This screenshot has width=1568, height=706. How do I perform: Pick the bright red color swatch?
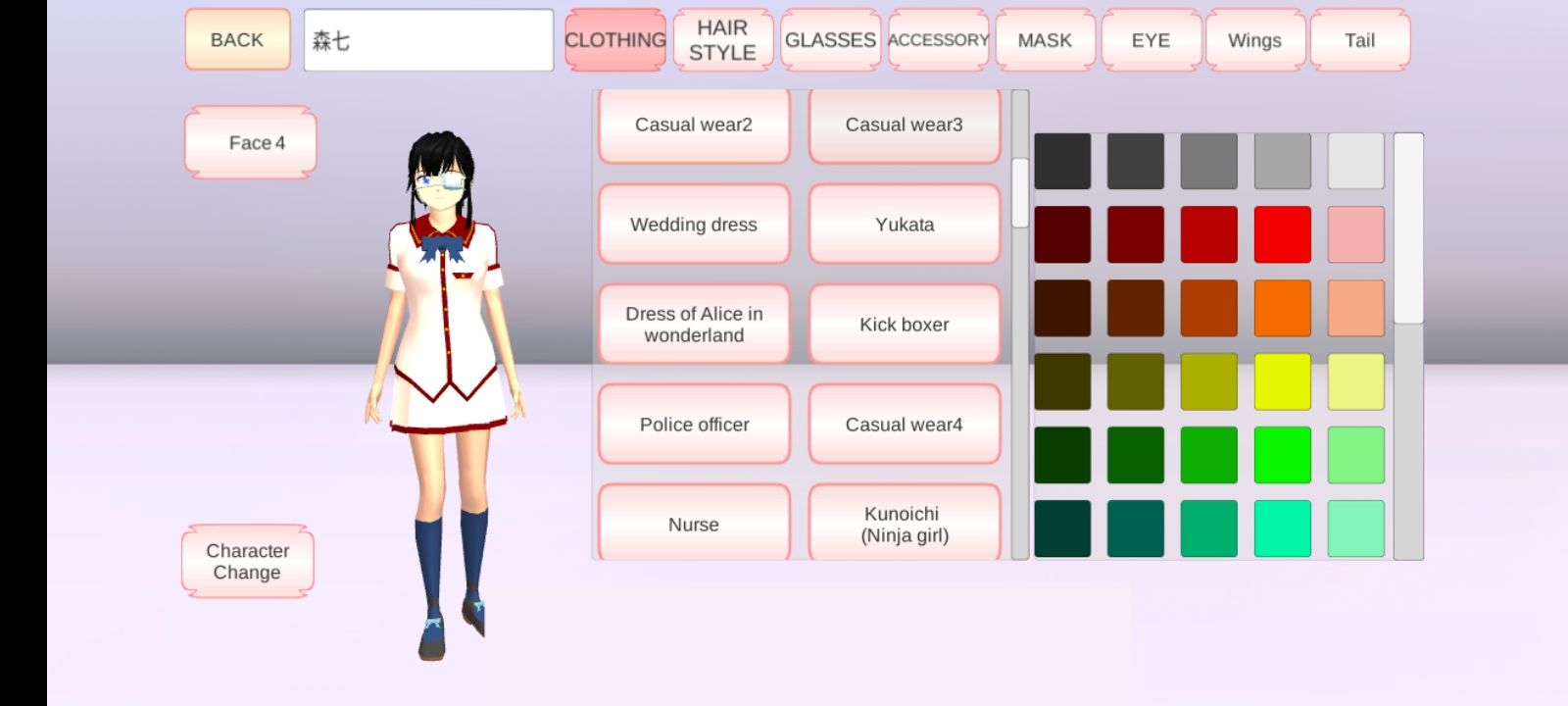click(x=1282, y=235)
